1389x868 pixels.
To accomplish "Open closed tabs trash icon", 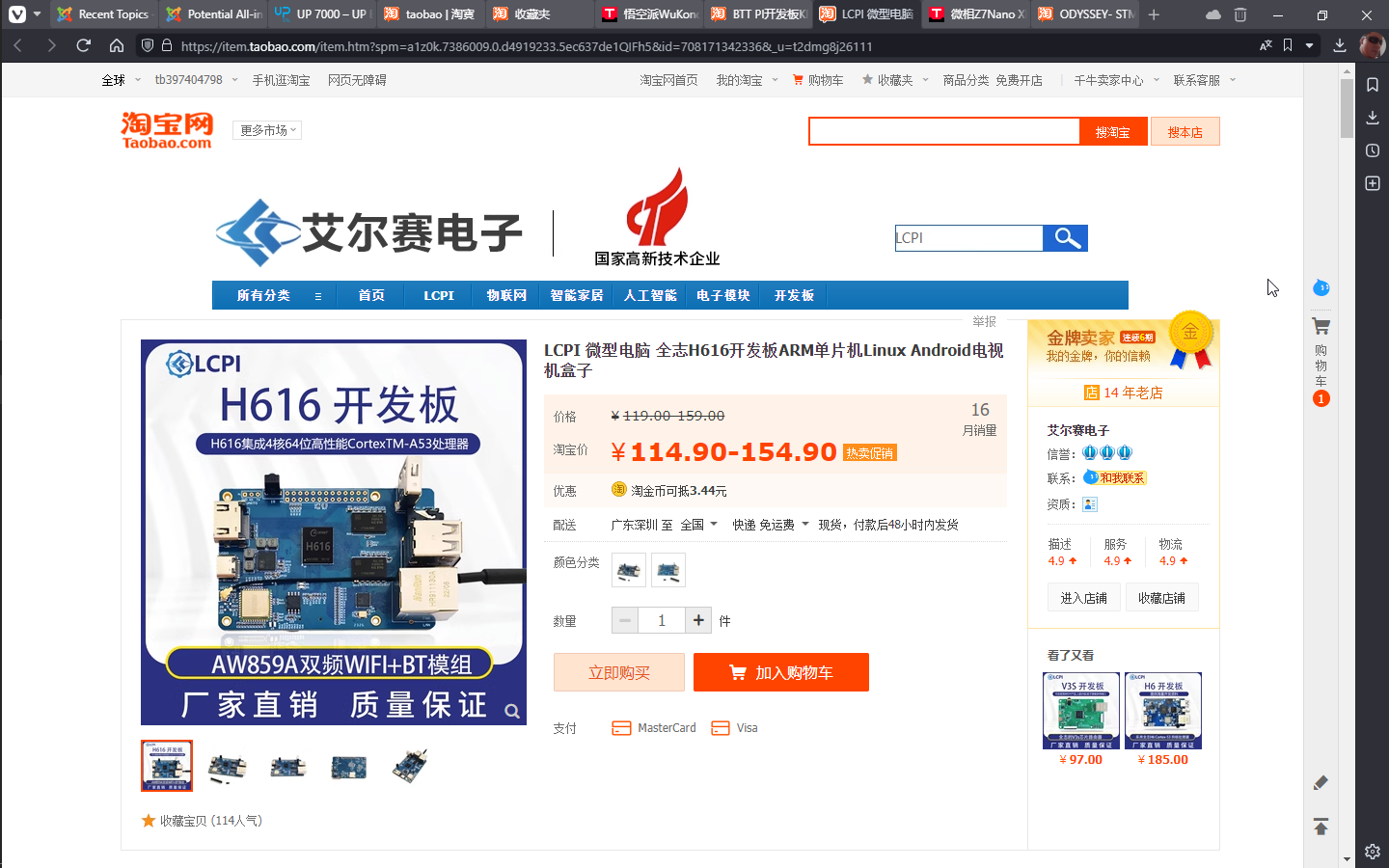I will [1240, 14].
